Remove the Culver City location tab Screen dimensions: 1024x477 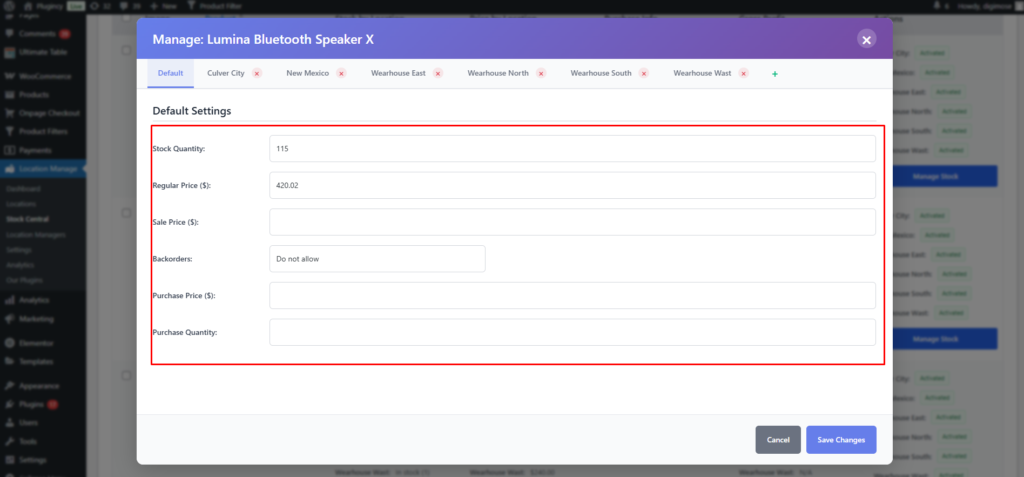pos(257,74)
